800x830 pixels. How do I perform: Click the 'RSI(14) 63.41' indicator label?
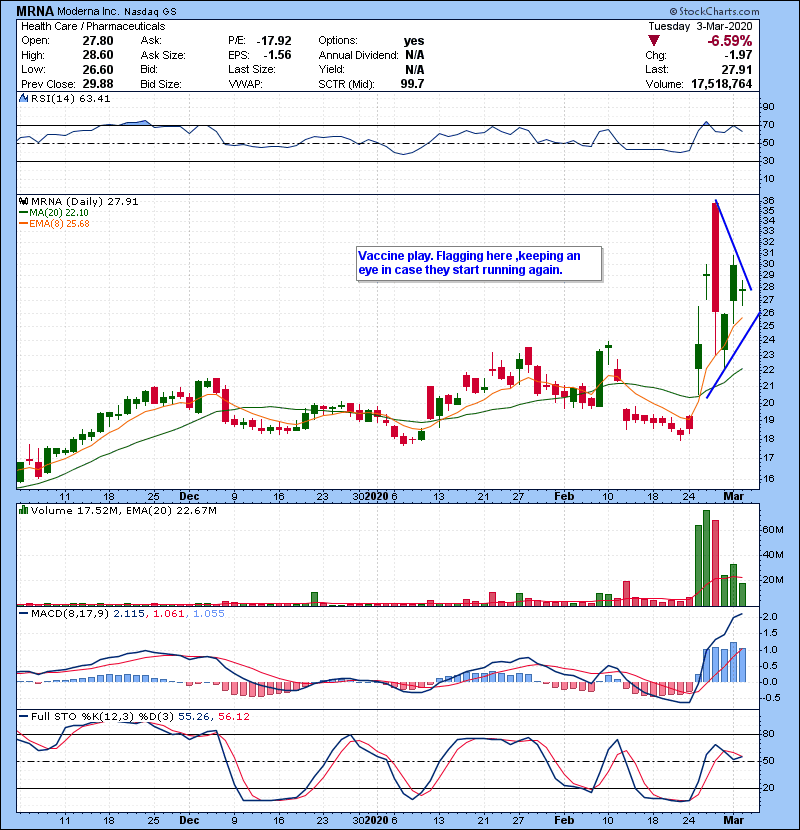70,98
